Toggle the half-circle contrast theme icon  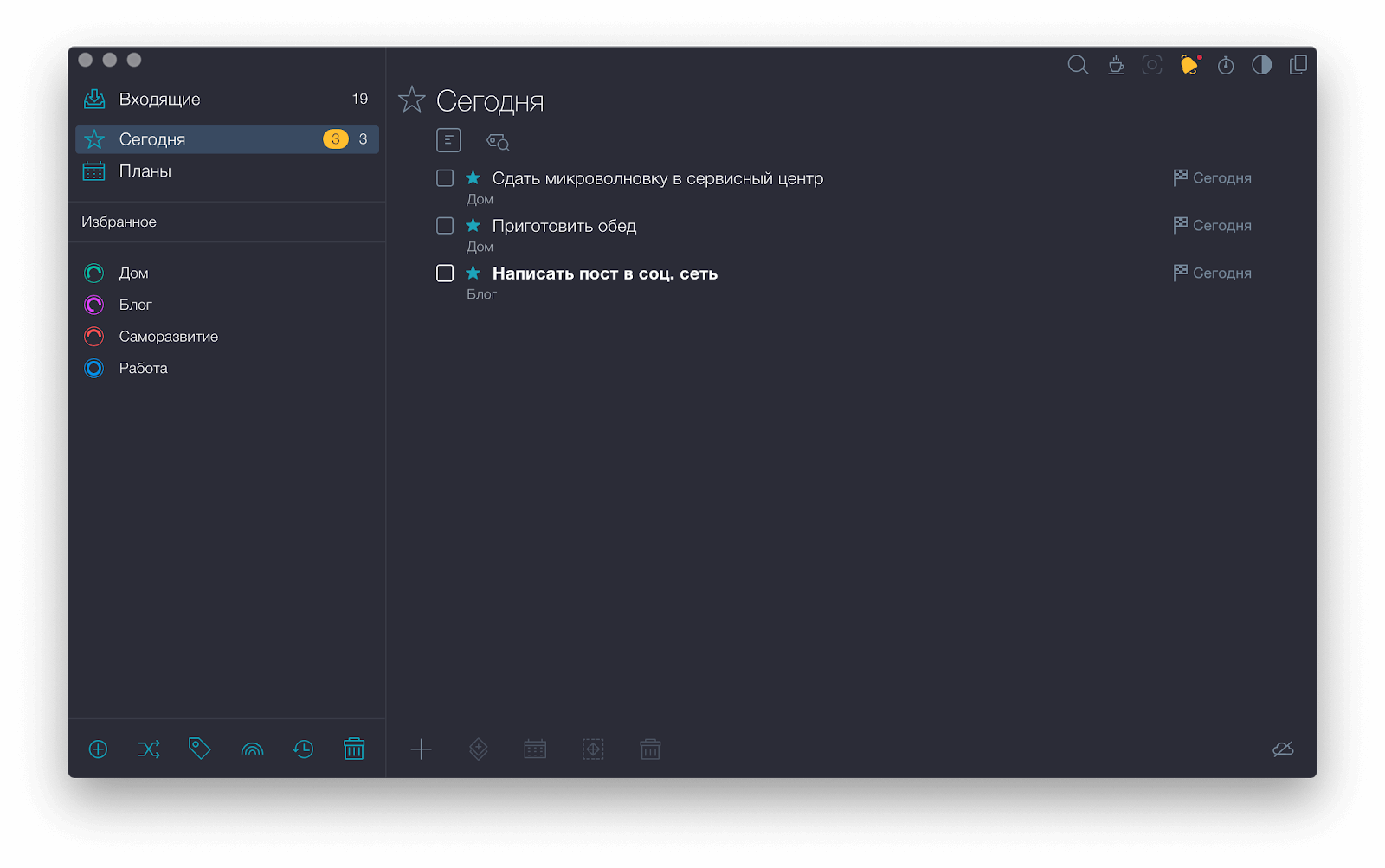(x=1261, y=65)
